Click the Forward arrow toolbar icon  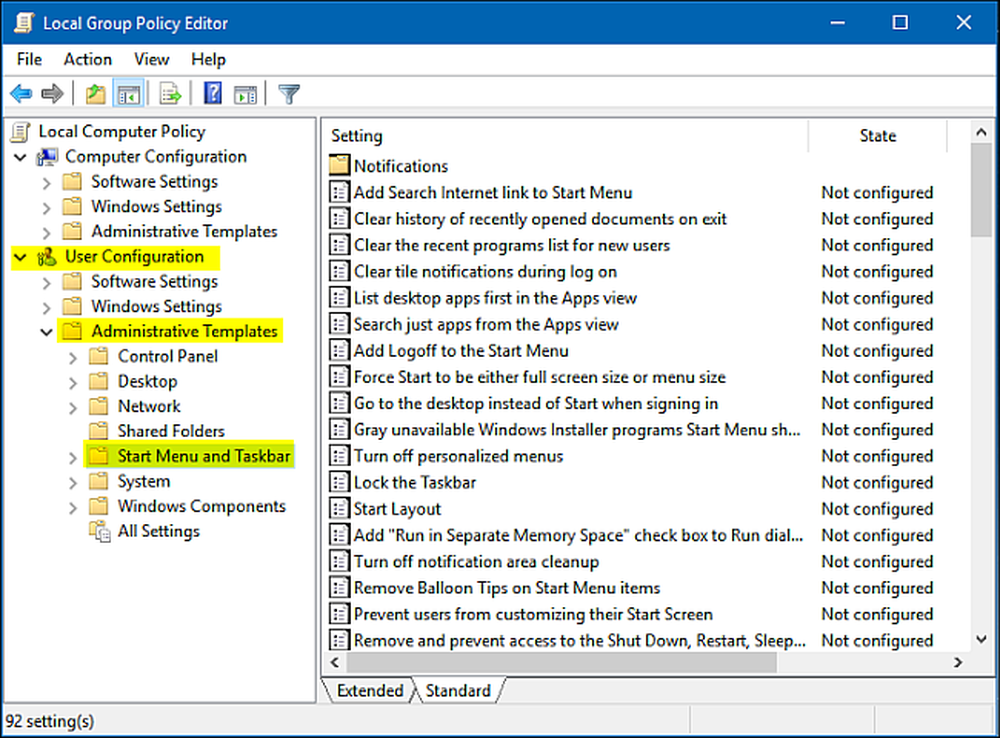(52, 94)
